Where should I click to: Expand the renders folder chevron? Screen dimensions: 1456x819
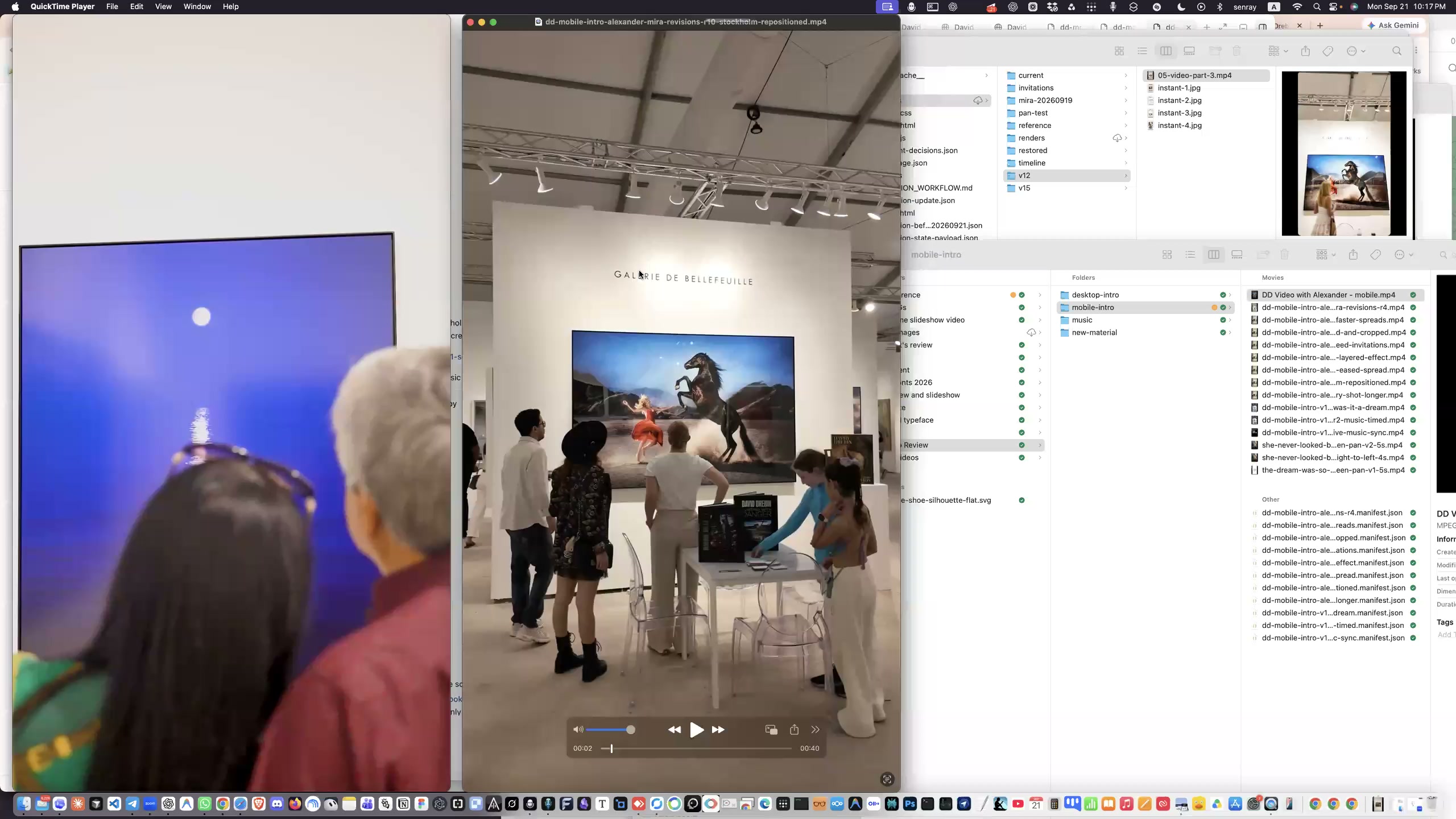click(x=1126, y=138)
